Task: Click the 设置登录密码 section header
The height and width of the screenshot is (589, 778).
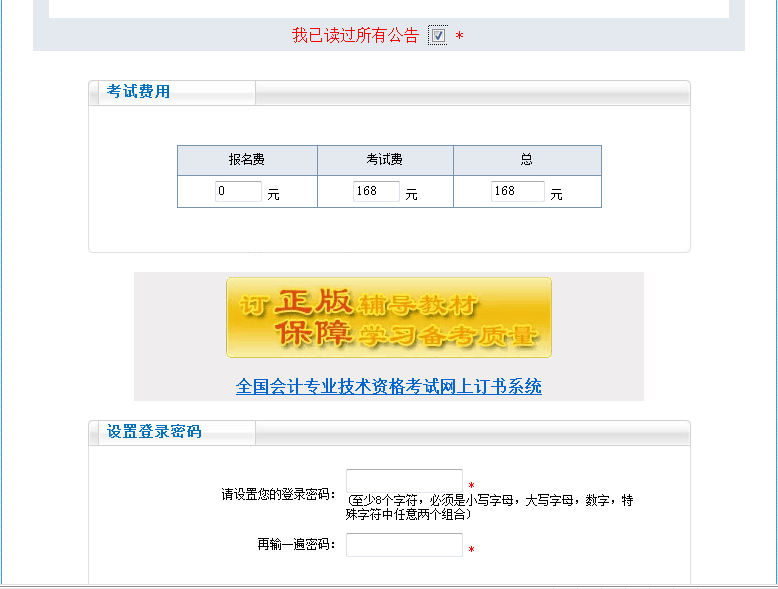Action: (154, 432)
